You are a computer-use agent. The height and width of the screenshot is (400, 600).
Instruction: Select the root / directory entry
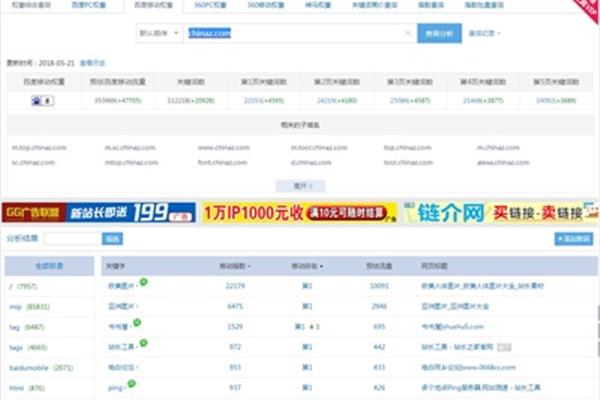point(23,286)
